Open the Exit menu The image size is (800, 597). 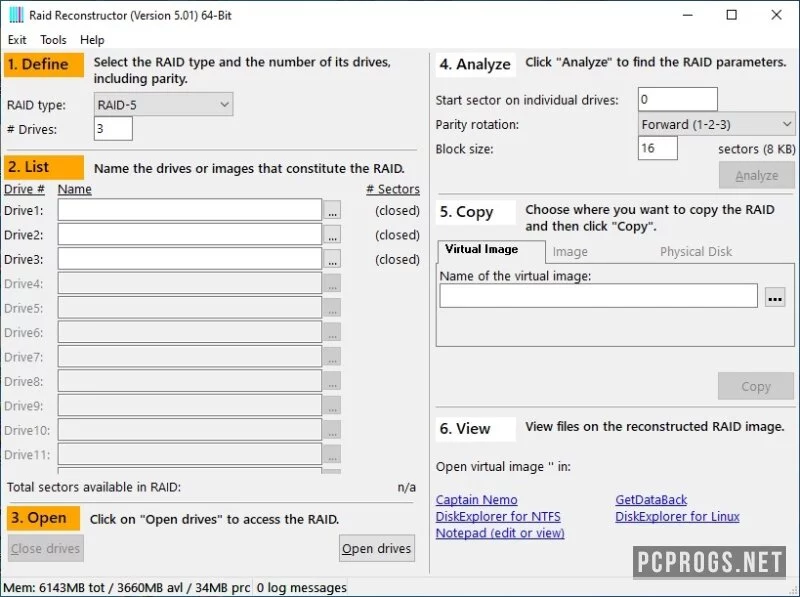(17, 40)
